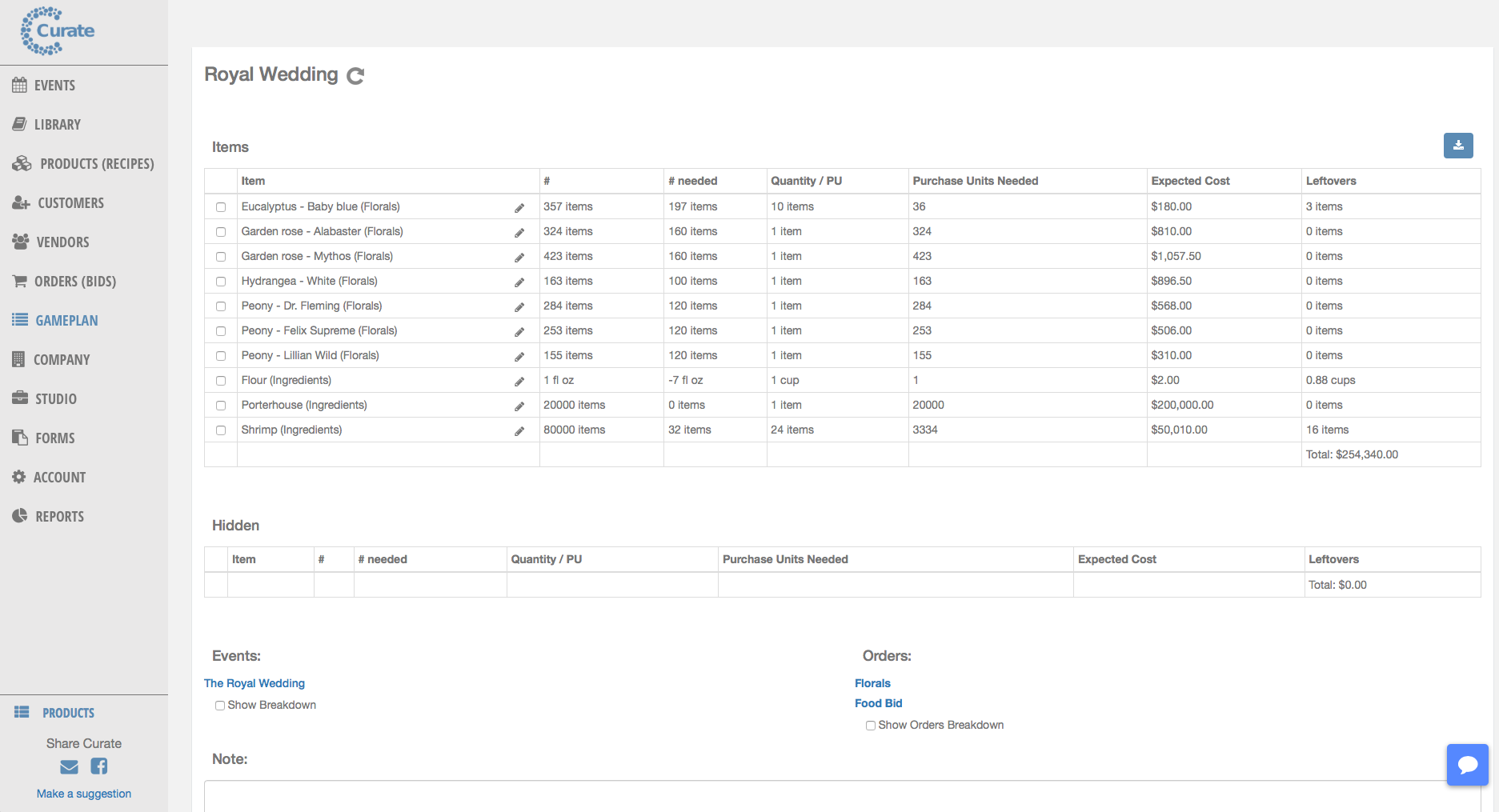Click the Curate logo
Image resolution: width=1499 pixels, height=812 pixels.
coord(58,31)
